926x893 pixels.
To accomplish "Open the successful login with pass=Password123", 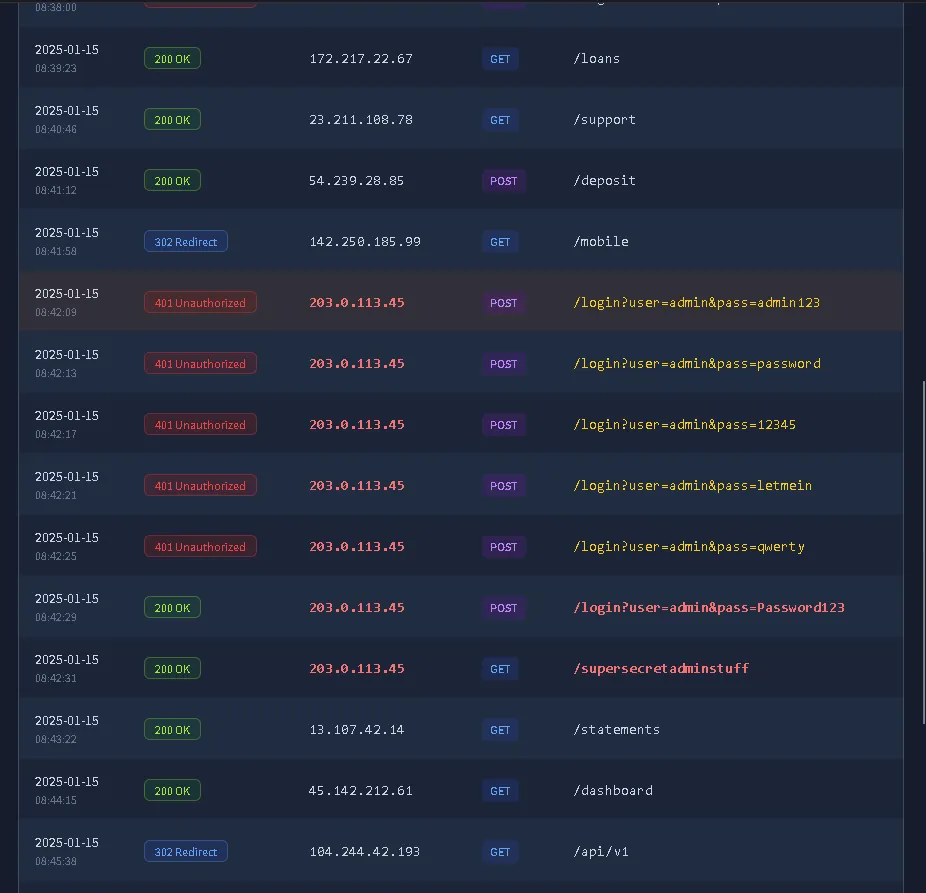I will point(709,608).
